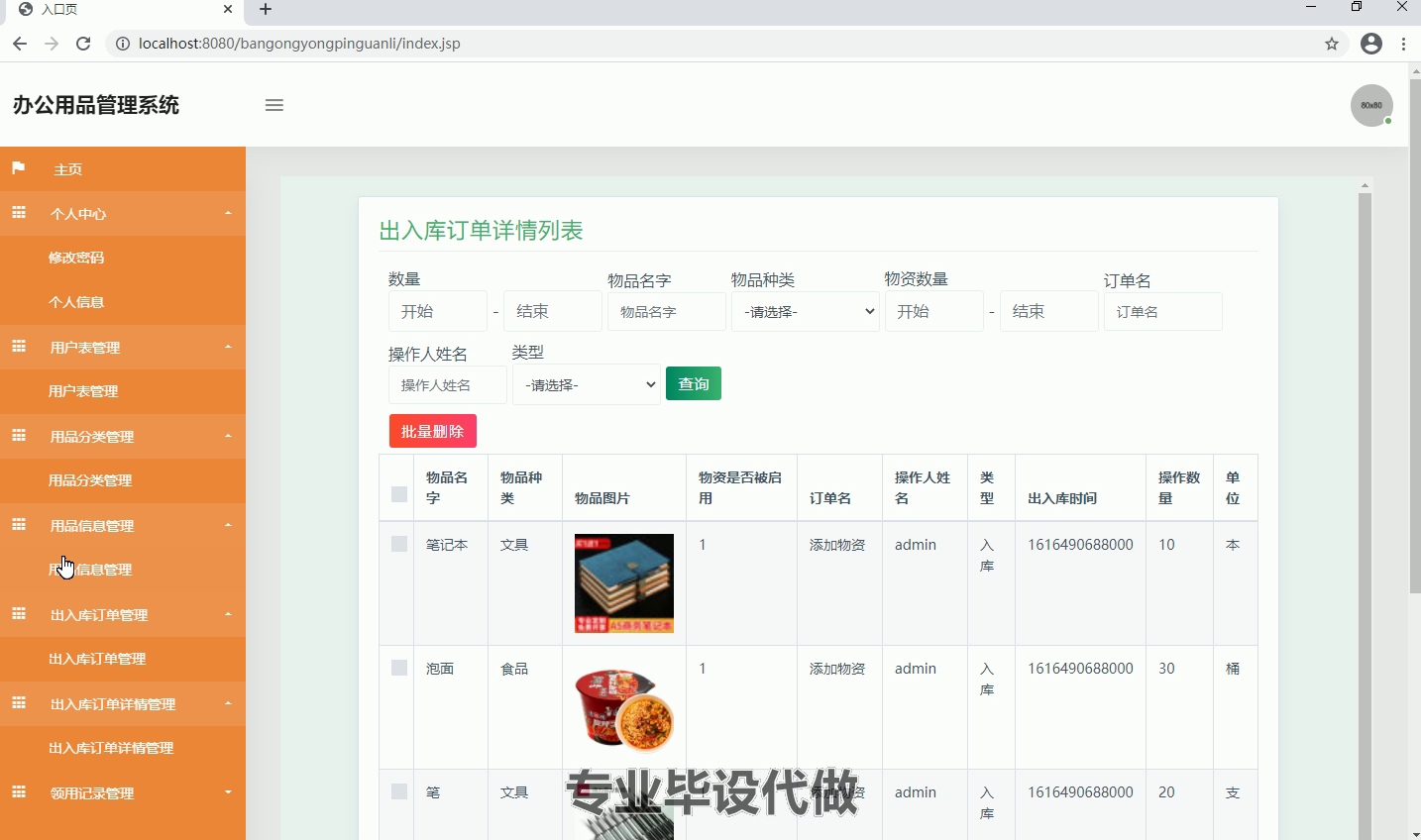
Task: Click the 数量 开始 input field
Action: (x=438, y=311)
